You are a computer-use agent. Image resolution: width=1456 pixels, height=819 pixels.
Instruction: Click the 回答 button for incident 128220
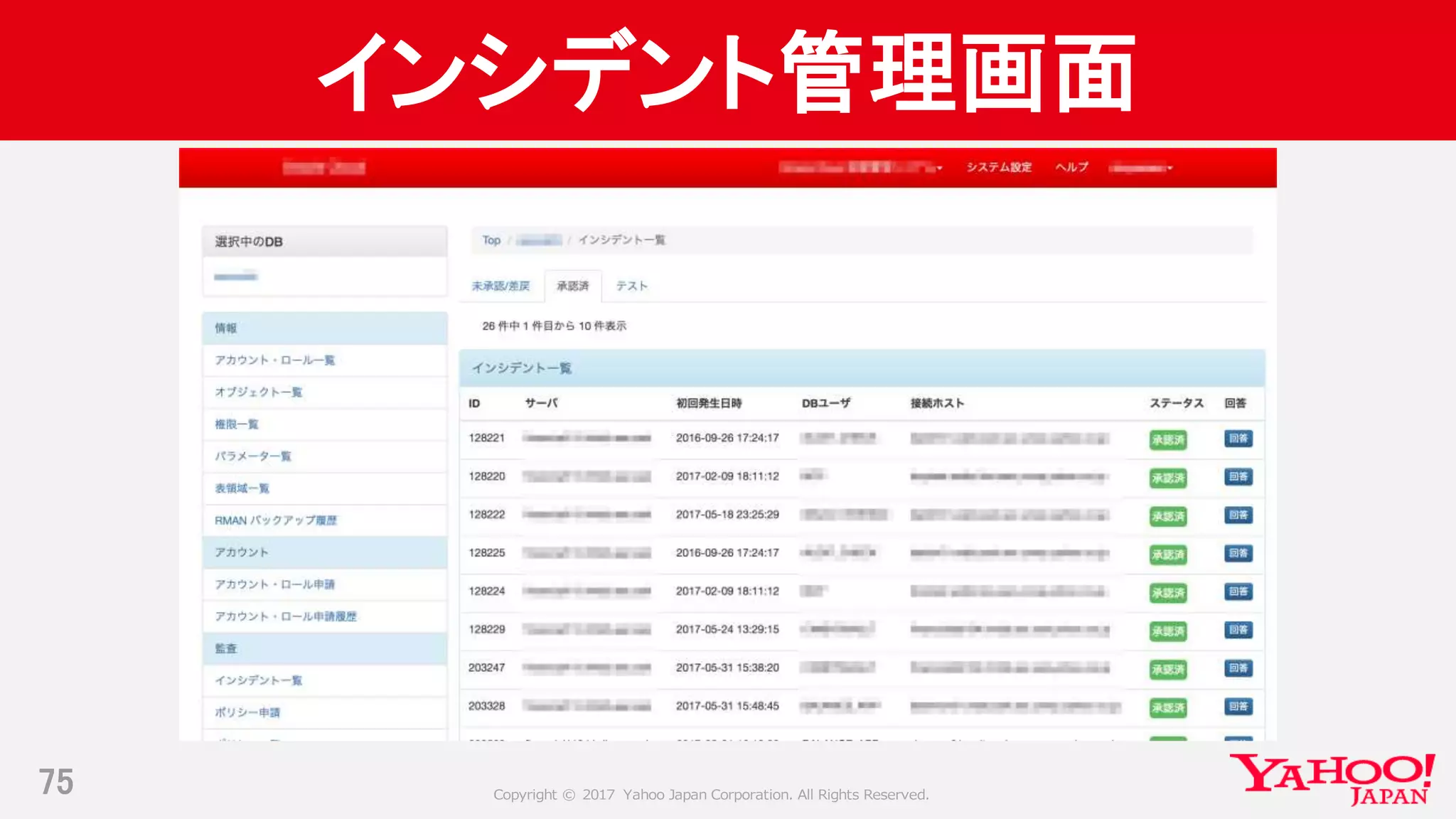click(x=1238, y=477)
